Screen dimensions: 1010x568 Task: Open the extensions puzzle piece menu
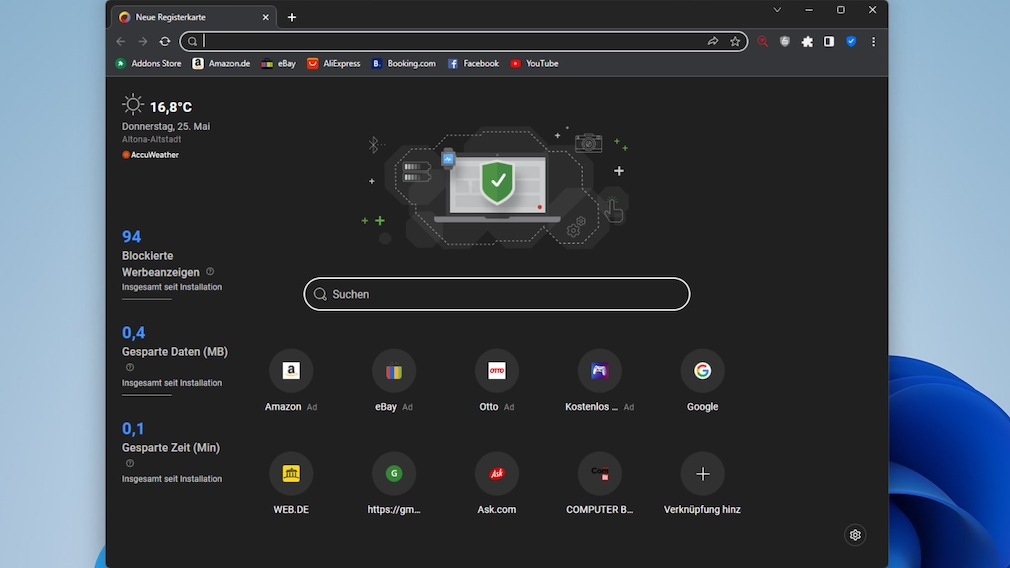click(x=807, y=41)
